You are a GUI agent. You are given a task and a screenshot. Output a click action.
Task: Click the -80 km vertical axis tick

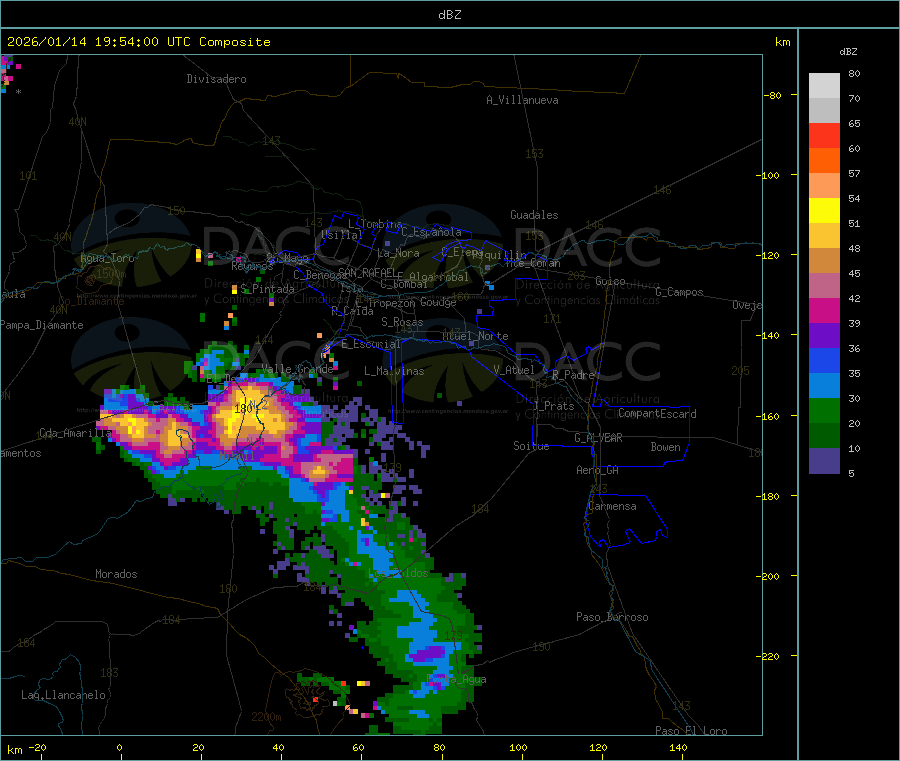(x=773, y=95)
